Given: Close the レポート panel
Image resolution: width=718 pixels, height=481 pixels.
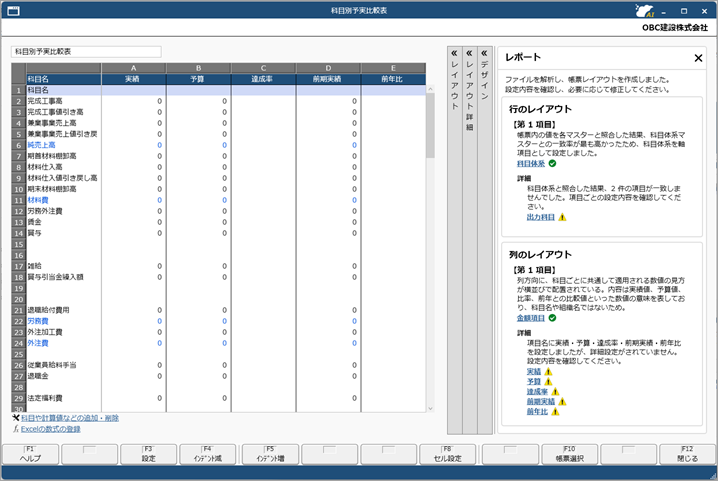Looking at the screenshot, I should click(698, 58).
